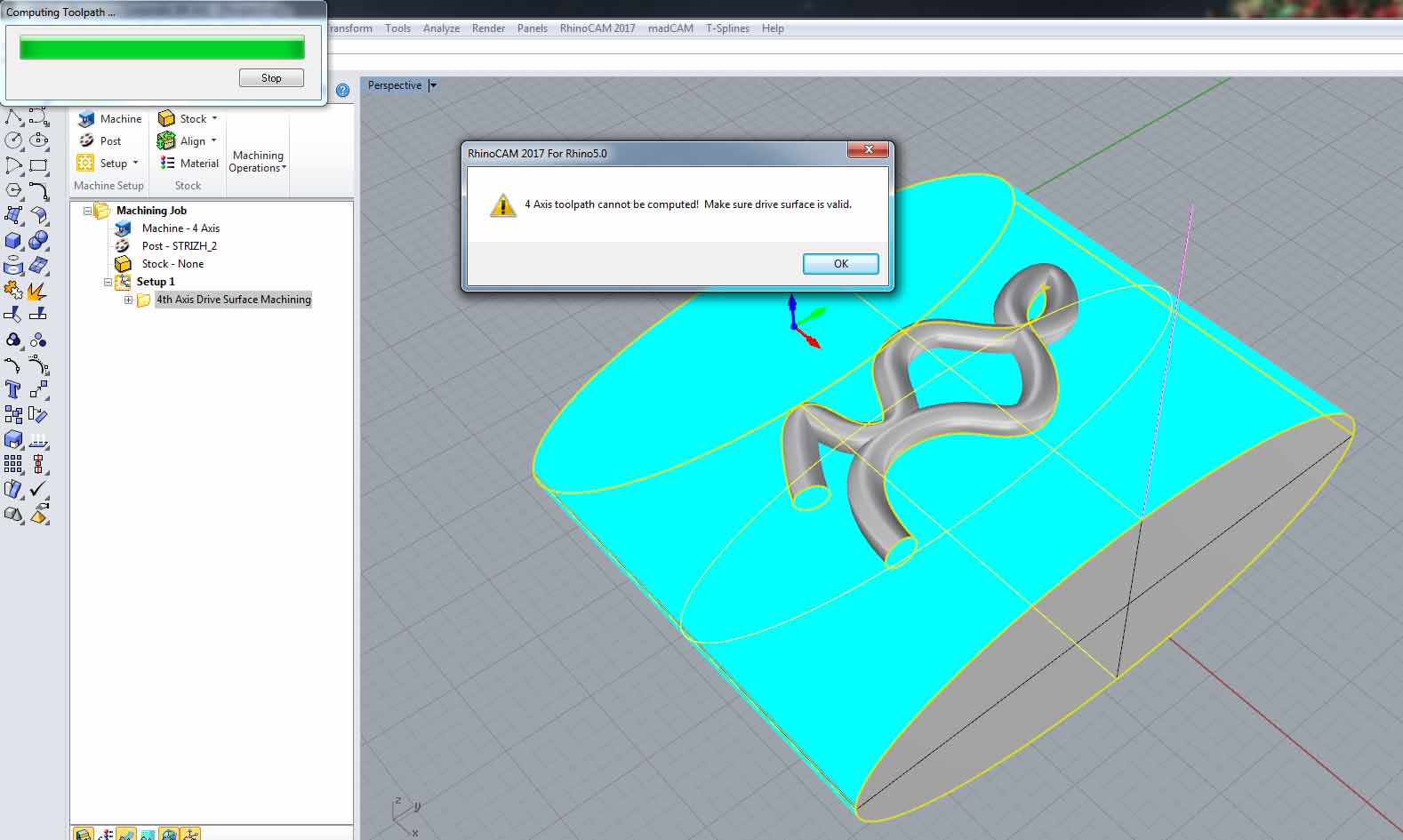The width and height of the screenshot is (1403, 840).
Task: Select the Rectangle drawing tool
Action: 38,165
